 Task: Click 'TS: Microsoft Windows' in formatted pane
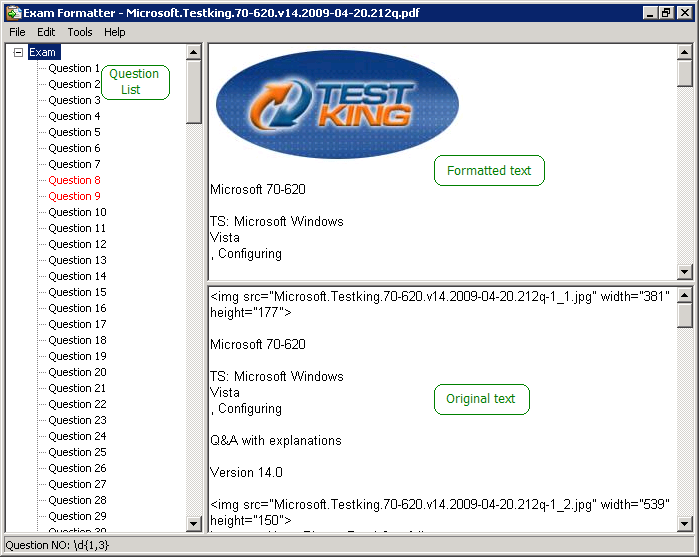pos(276,222)
